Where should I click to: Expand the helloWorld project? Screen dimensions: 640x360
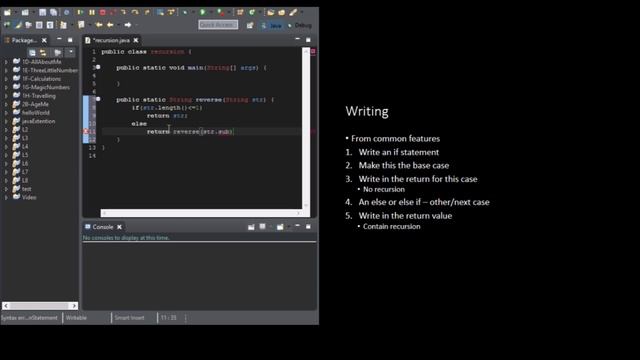click(6, 113)
